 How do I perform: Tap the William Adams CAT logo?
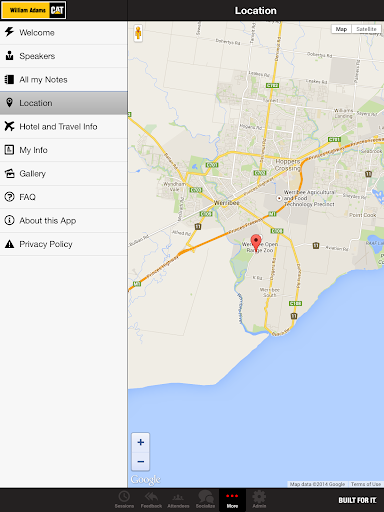coord(33,10)
